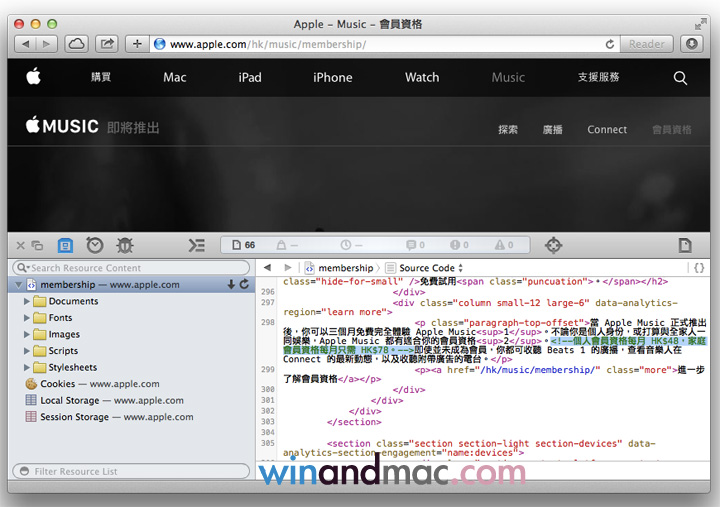Open Connect tab in Apple Music navigation

[607, 129]
